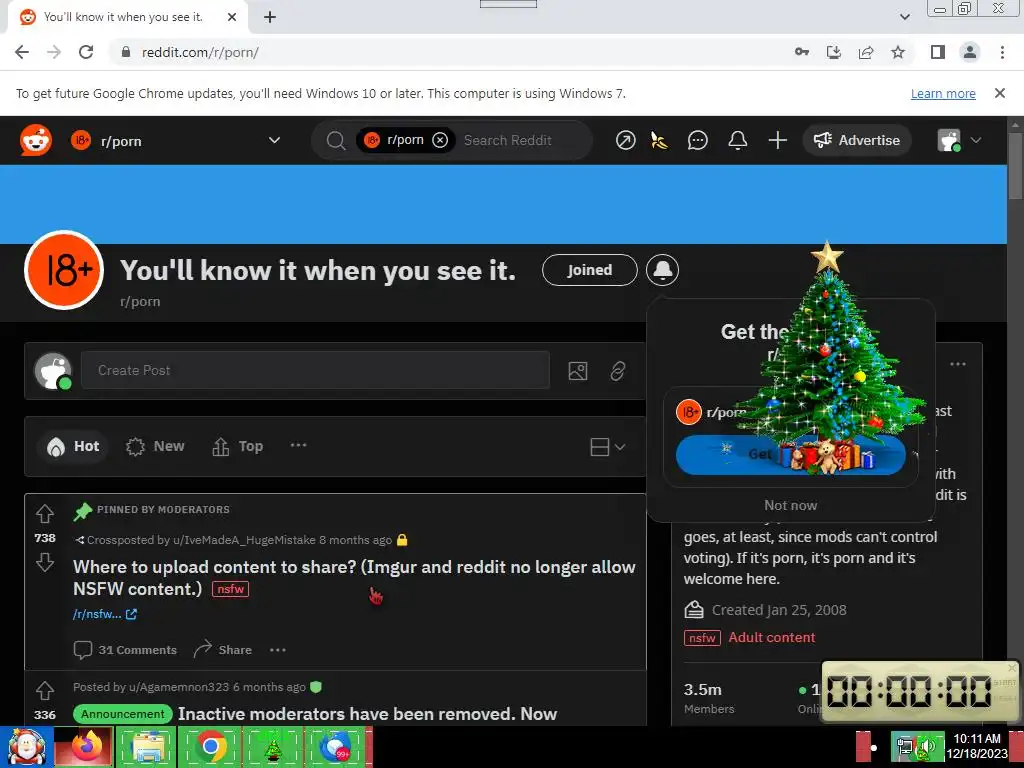Open sidebar about panel three-dot menu
Image resolution: width=1024 pixels, height=768 pixels.
pyautogui.click(x=957, y=364)
